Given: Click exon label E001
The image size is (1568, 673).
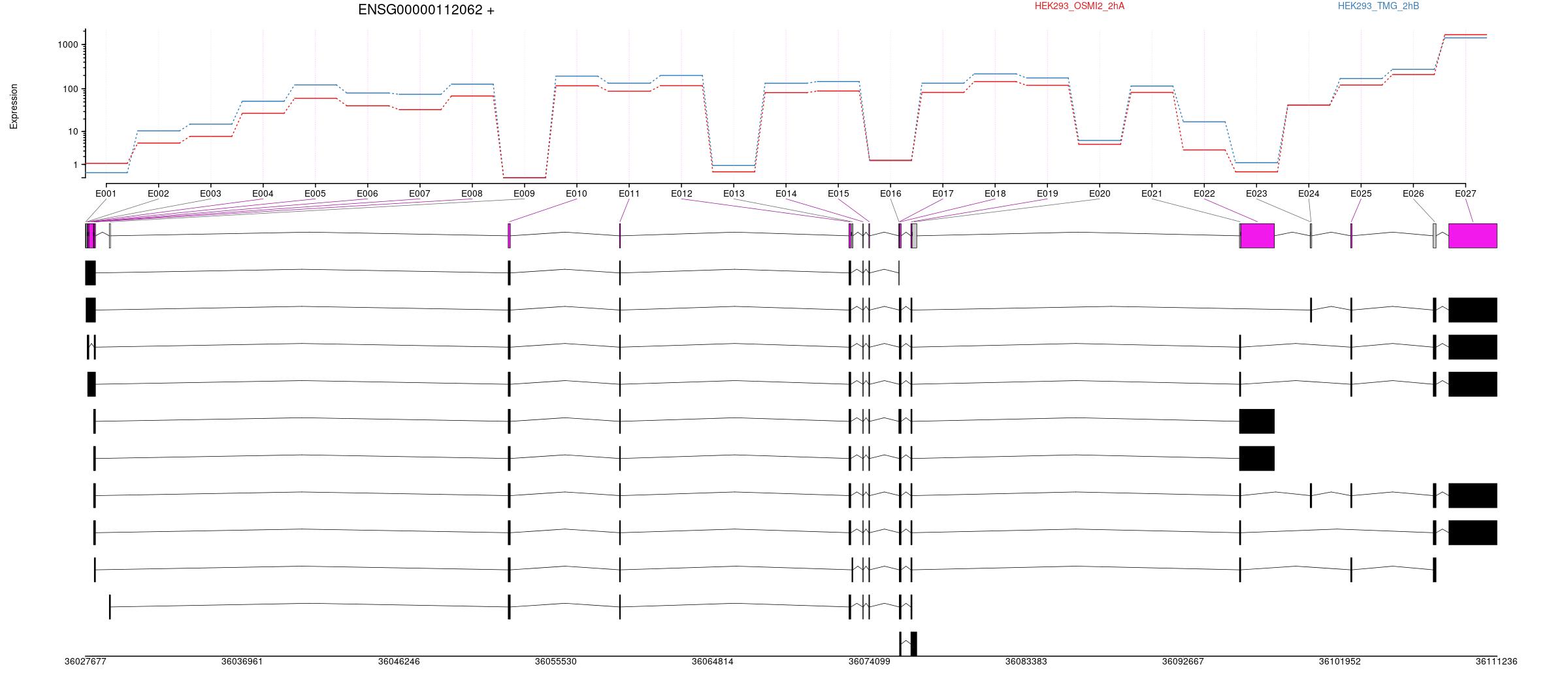Looking at the screenshot, I should coord(106,193).
